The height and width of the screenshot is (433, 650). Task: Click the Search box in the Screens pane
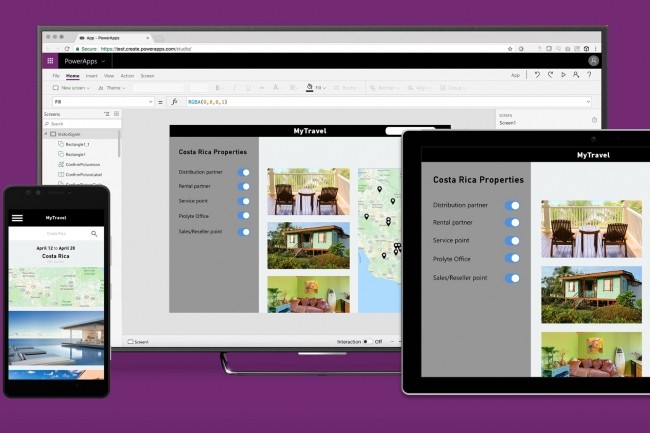pyautogui.click(x=82, y=124)
